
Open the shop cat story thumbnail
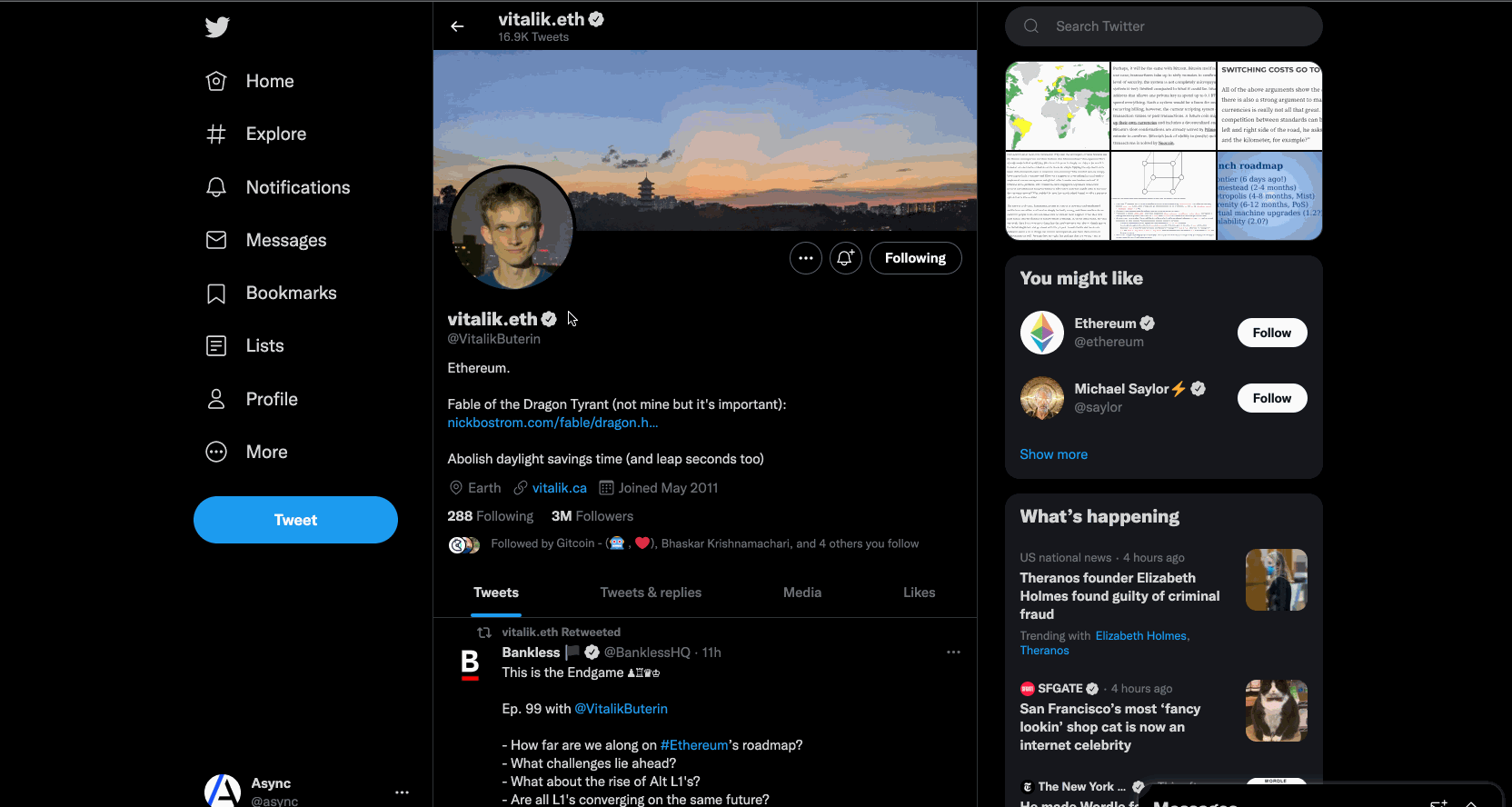click(x=1277, y=711)
